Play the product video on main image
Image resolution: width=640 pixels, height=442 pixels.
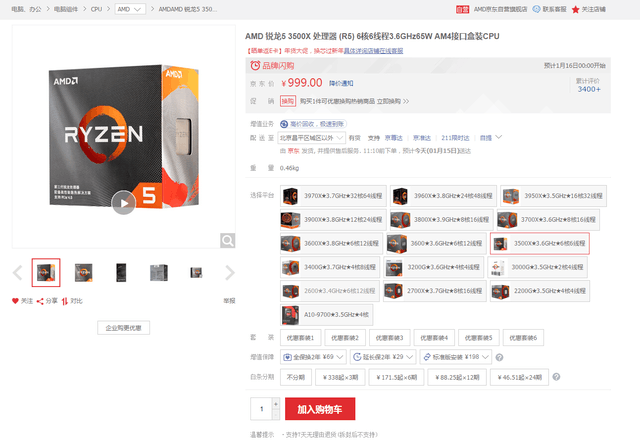[x=124, y=202]
